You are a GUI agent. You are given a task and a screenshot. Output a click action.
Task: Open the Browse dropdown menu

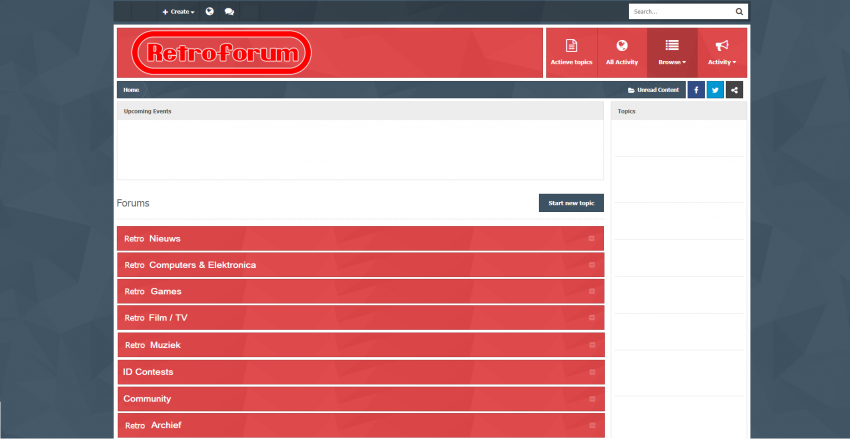[x=672, y=52]
